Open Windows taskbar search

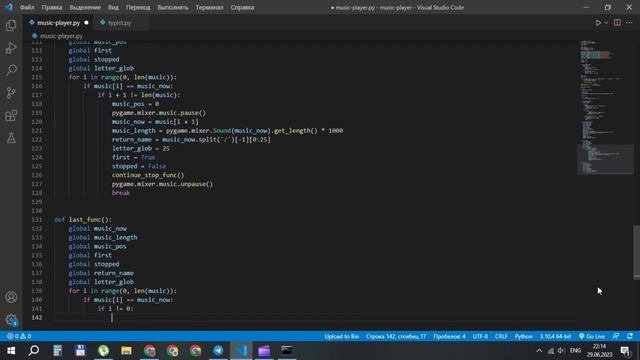34,351
